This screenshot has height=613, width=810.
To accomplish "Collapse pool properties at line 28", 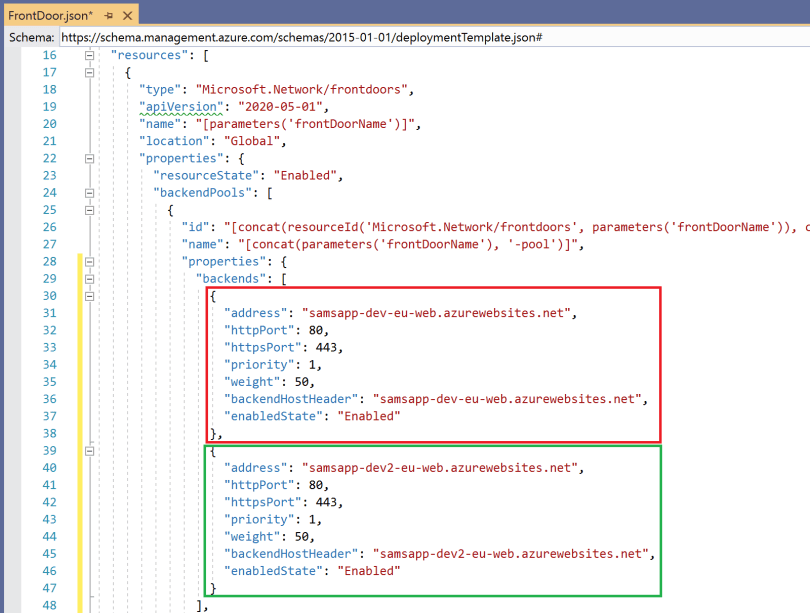I will click(x=89, y=262).
